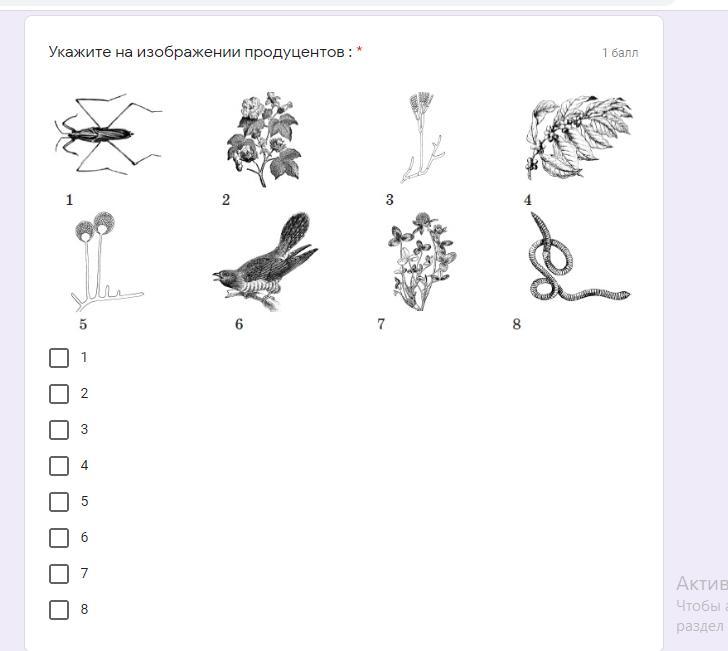Image resolution: width=728 pixels, height=651 pixels.
Task: Click the mucor mold drawing numbered 5
Action: point(107,261)
